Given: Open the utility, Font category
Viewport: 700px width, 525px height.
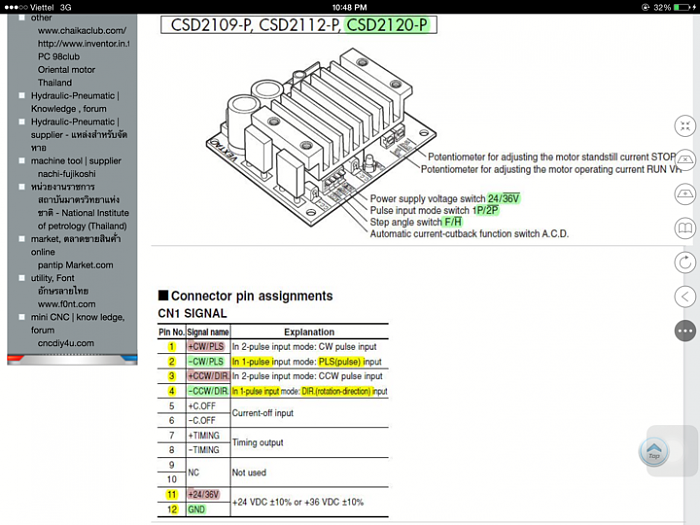Looking at the screenshot, I should [x=53, y=278].
